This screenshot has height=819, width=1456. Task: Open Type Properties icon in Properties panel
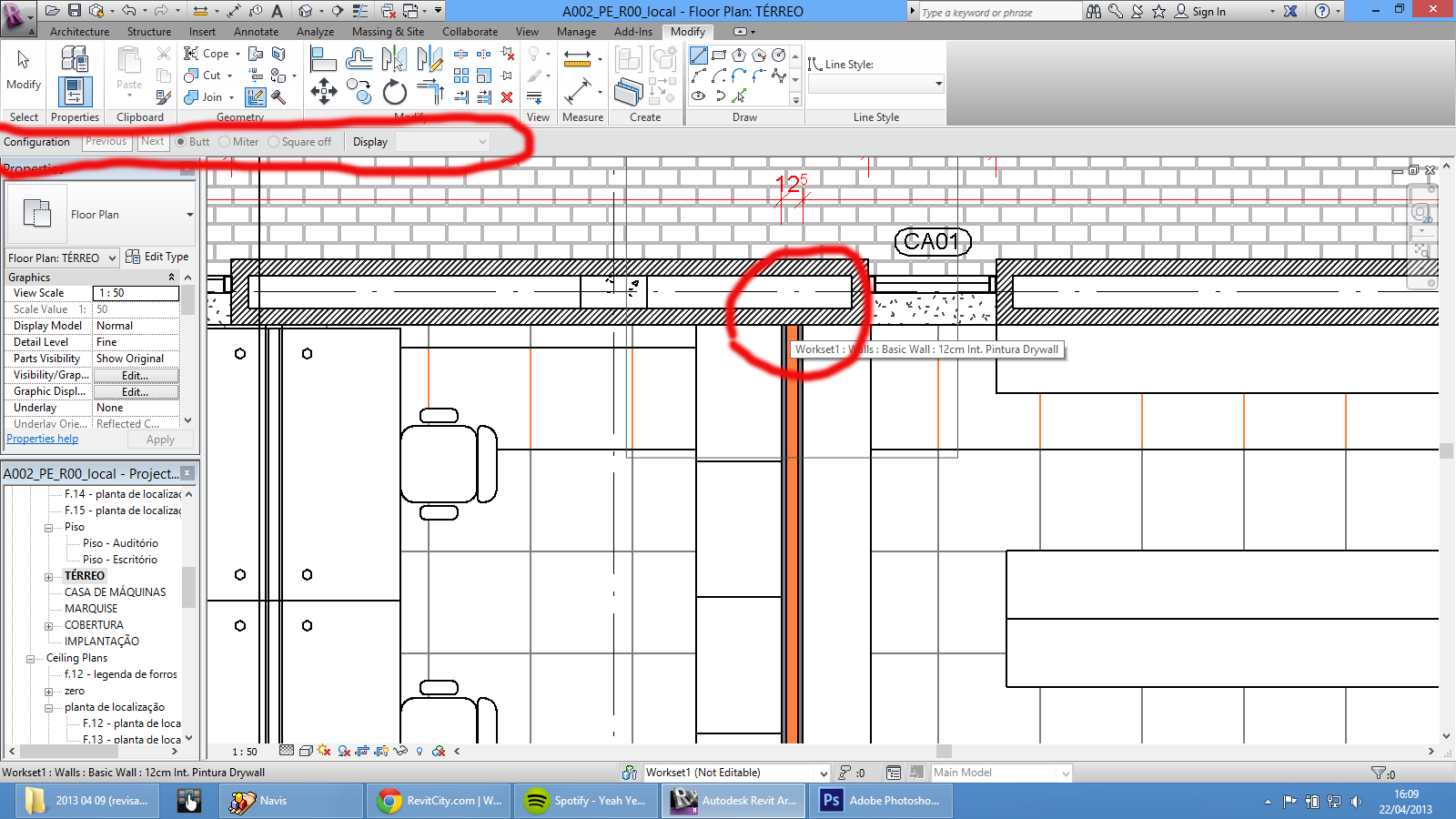coord(75,60)
